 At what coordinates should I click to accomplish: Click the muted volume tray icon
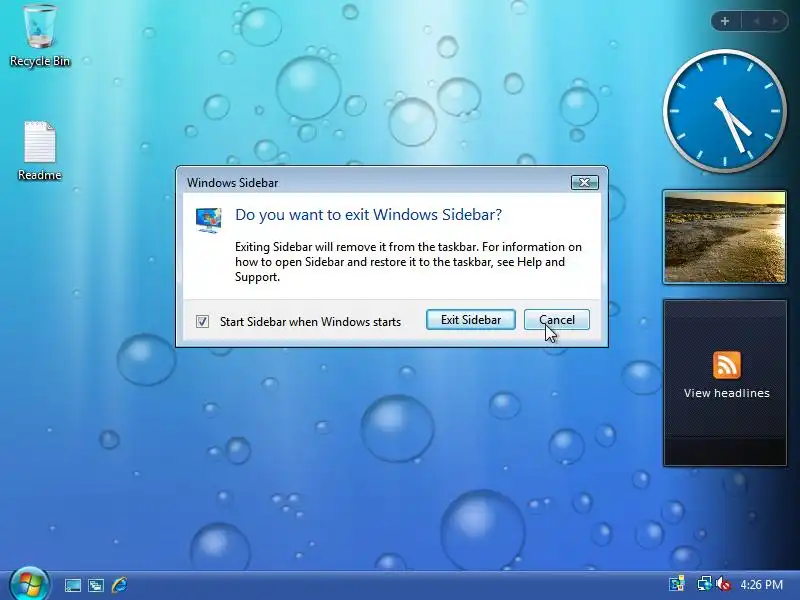point(723,584)
